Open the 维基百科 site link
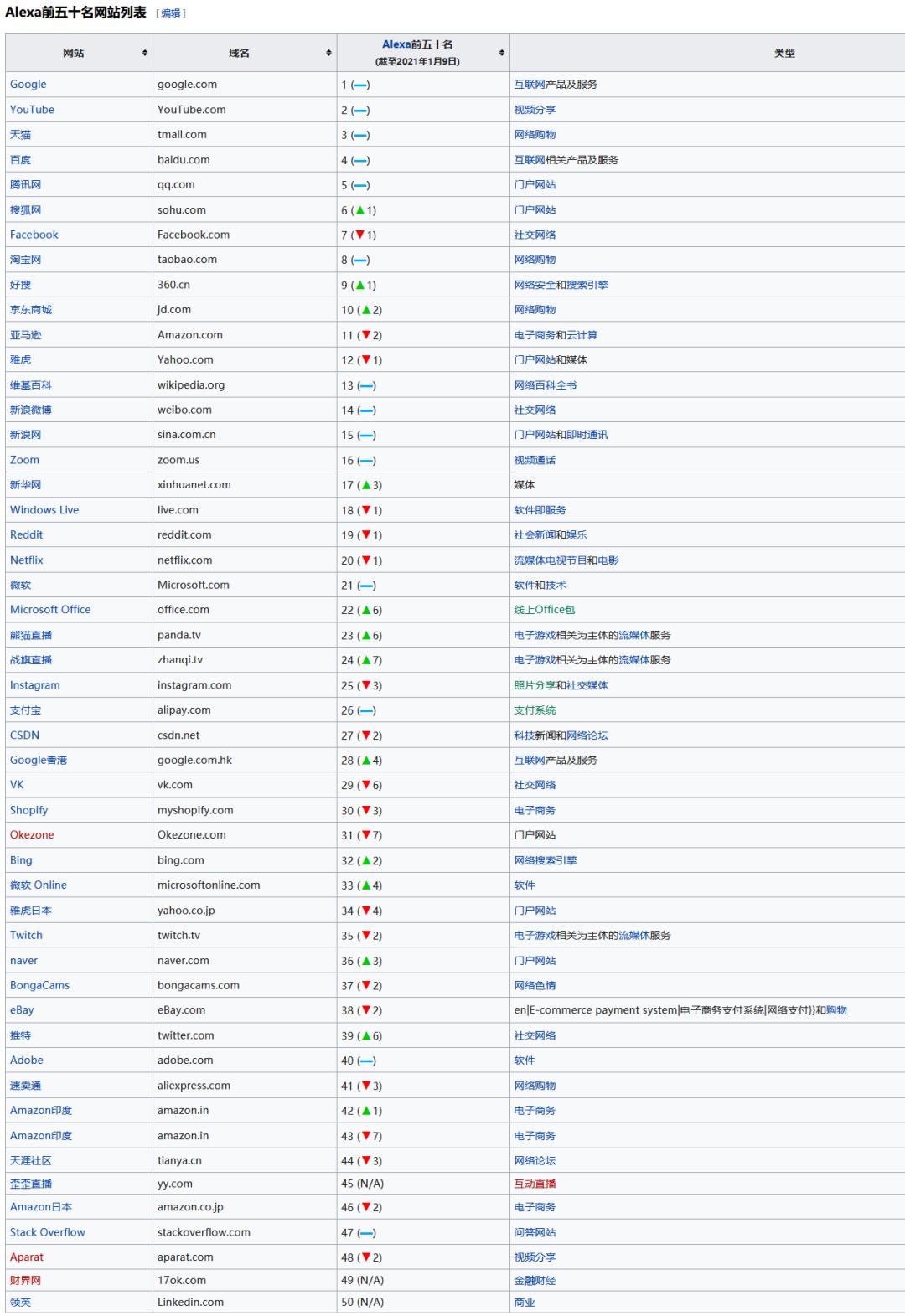This screenshot has width=905, height=1316. [x=31, y=385]
